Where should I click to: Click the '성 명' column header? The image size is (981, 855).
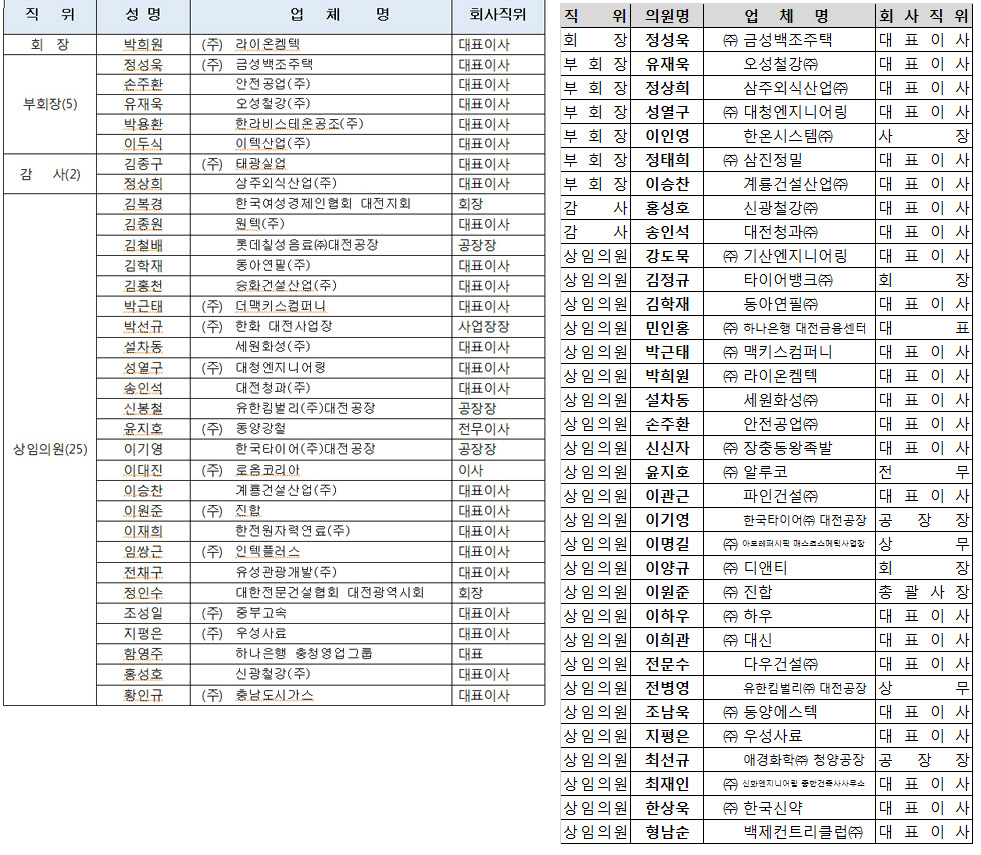(143, 14)
